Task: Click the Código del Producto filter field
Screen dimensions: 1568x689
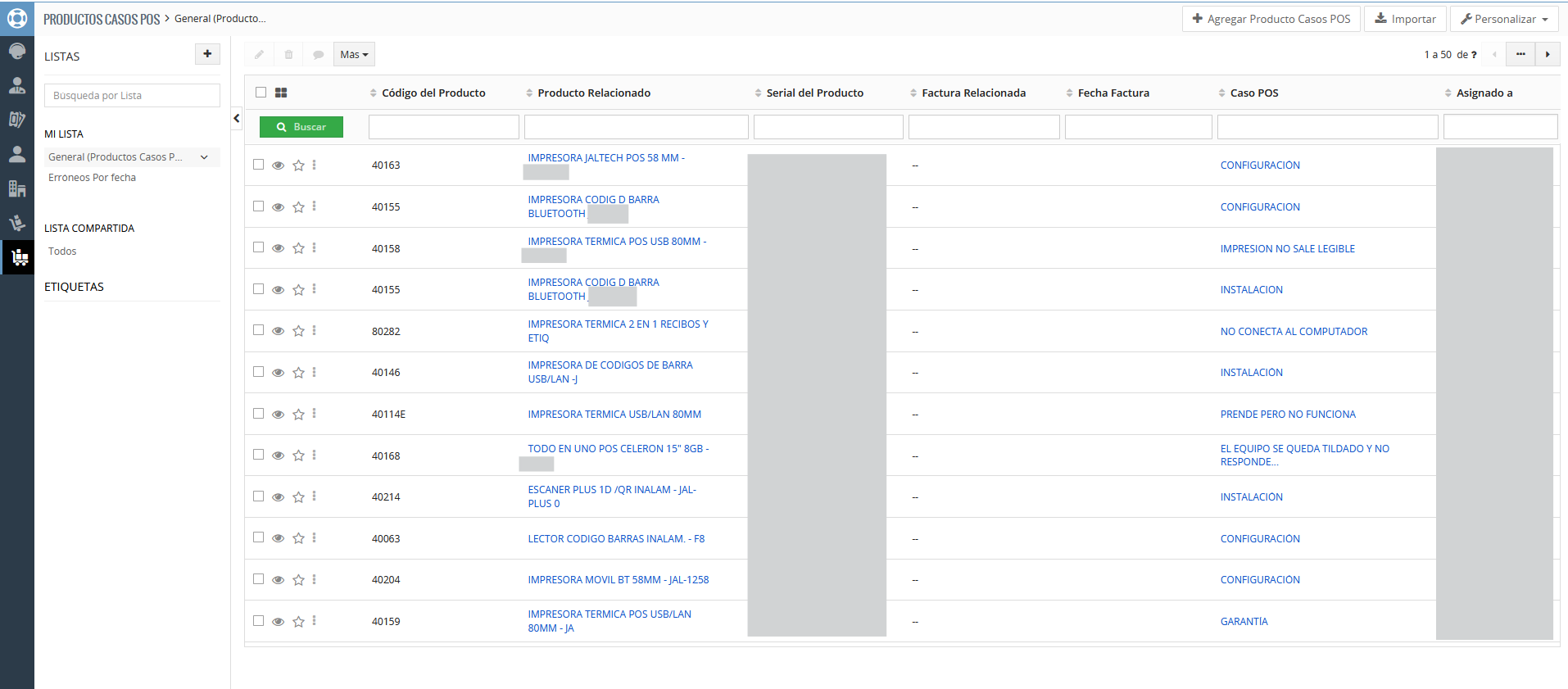Action: pos(444,127)
